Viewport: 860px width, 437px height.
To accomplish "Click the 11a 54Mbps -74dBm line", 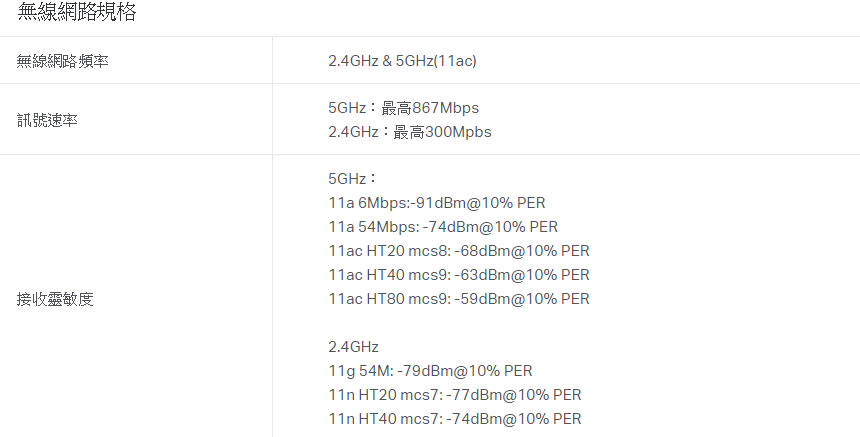I will (x=443, y=227).
